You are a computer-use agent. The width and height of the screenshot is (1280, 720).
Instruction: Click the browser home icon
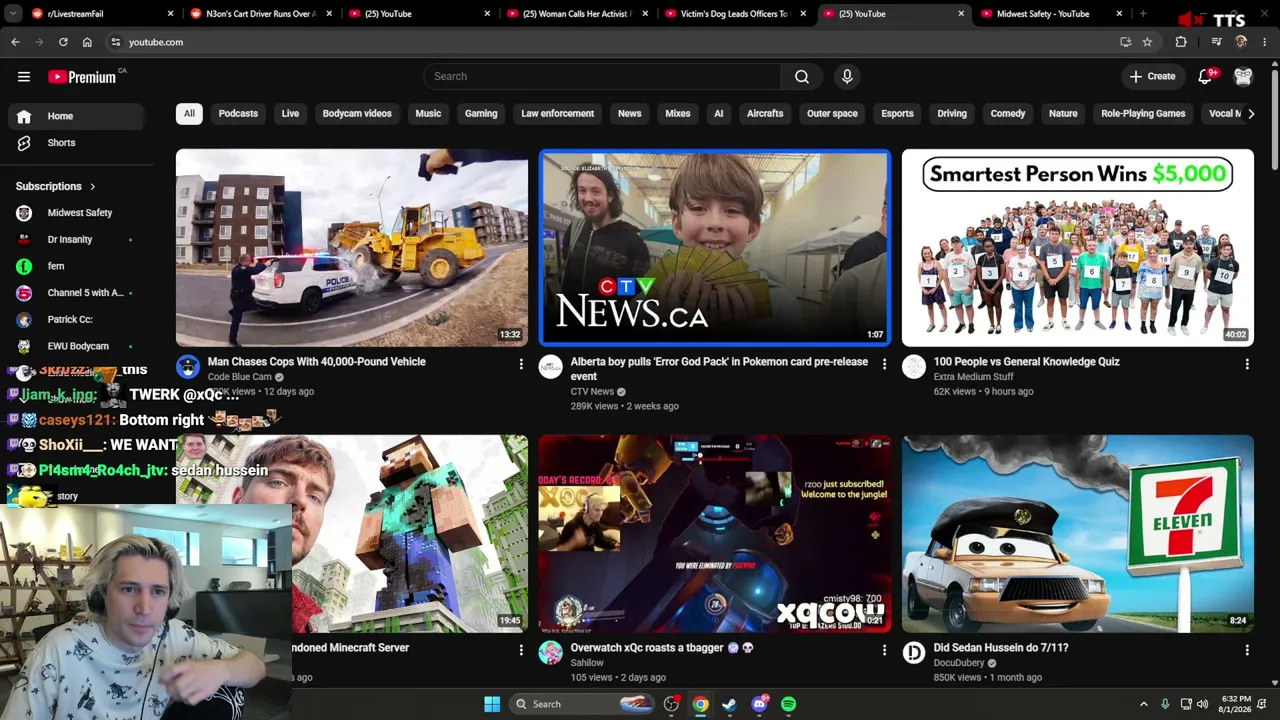[x=87, y=42]
